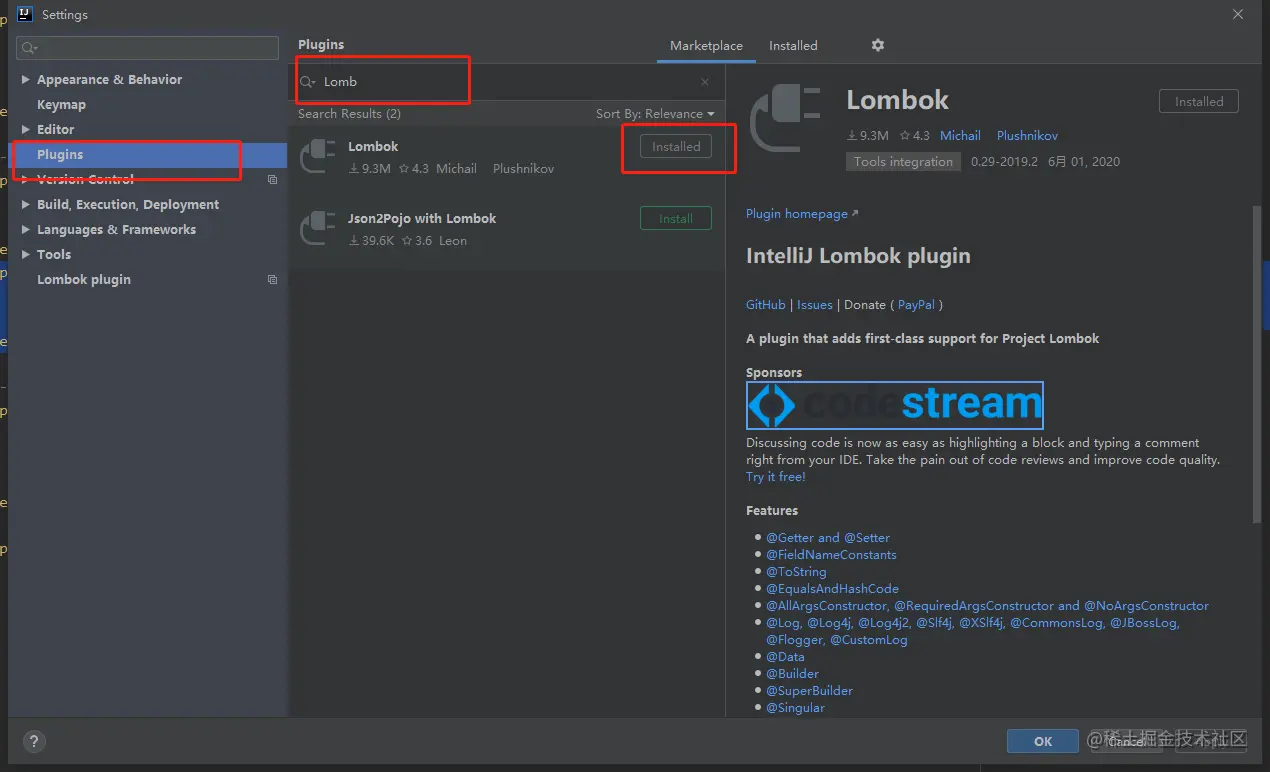Open the @ToString feature link
1270x772 pixels.
pos(796,572)
